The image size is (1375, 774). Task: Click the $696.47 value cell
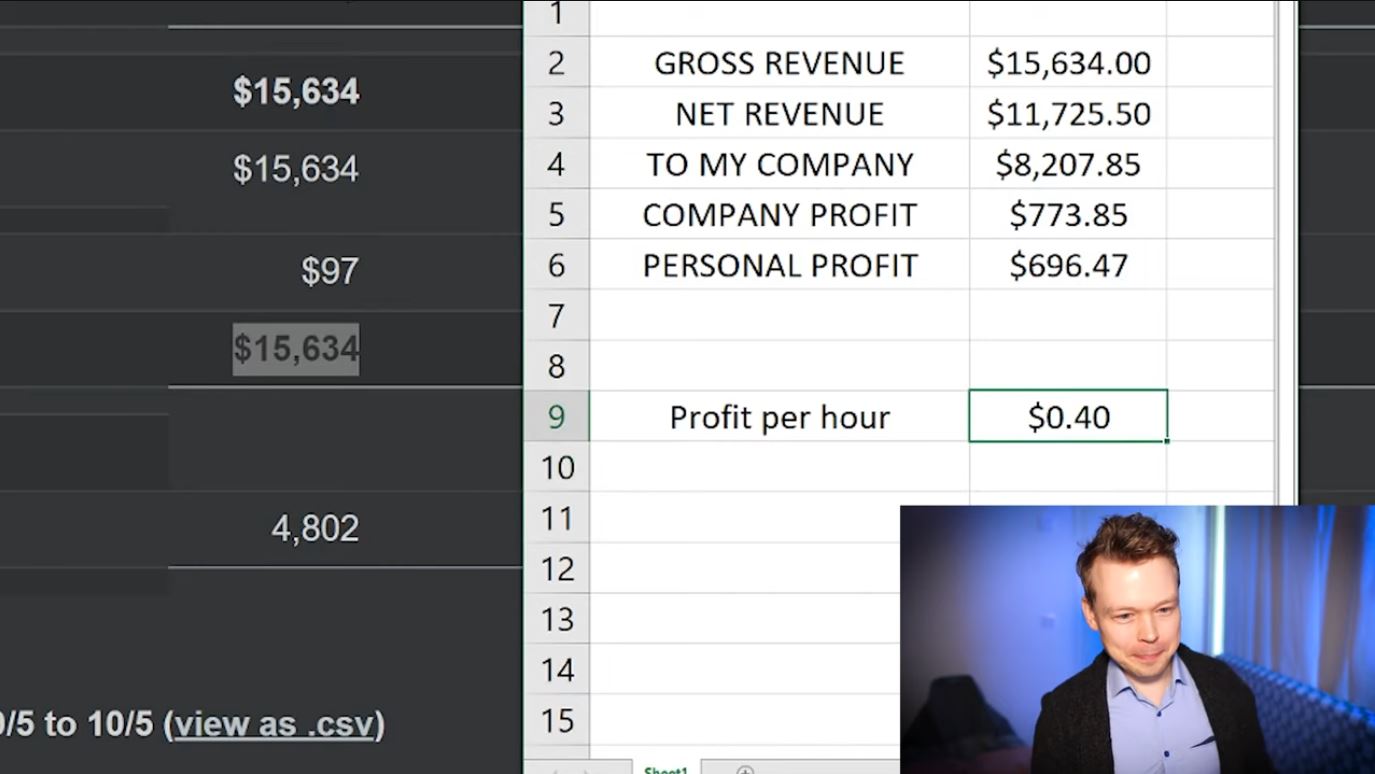[1068, 265]
